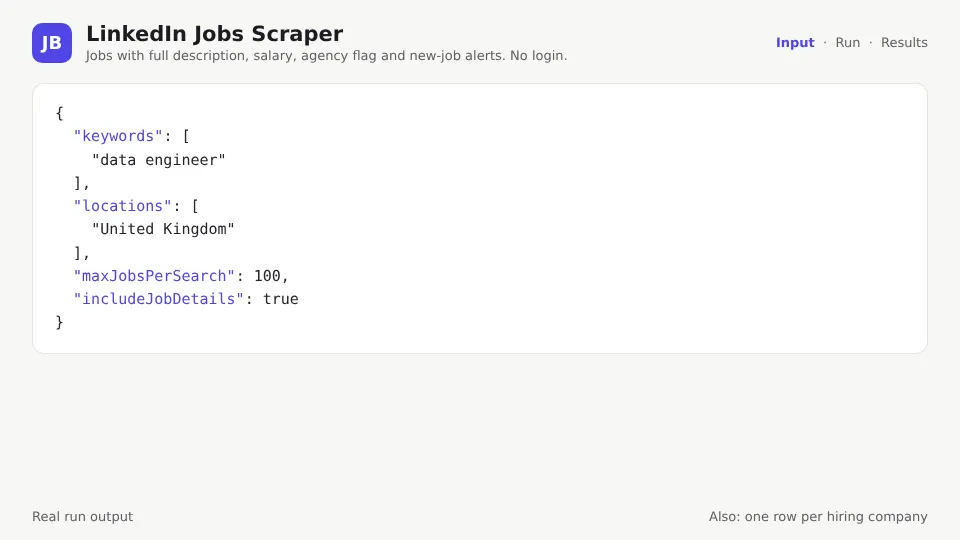960x540 pixels.
Task: Click the closing curly brace of JSON
Action: 59,323
